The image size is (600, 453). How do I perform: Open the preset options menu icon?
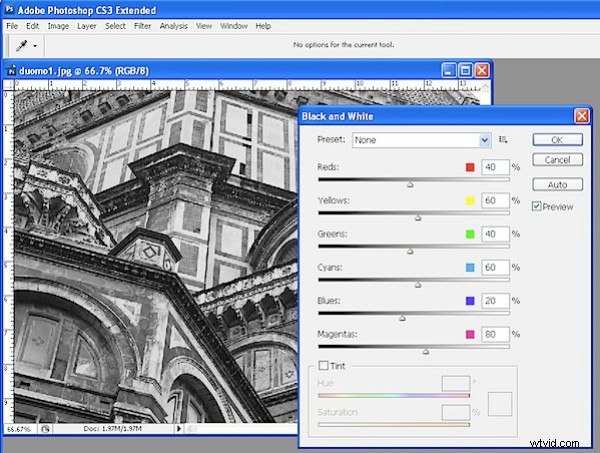click(505, 140)
